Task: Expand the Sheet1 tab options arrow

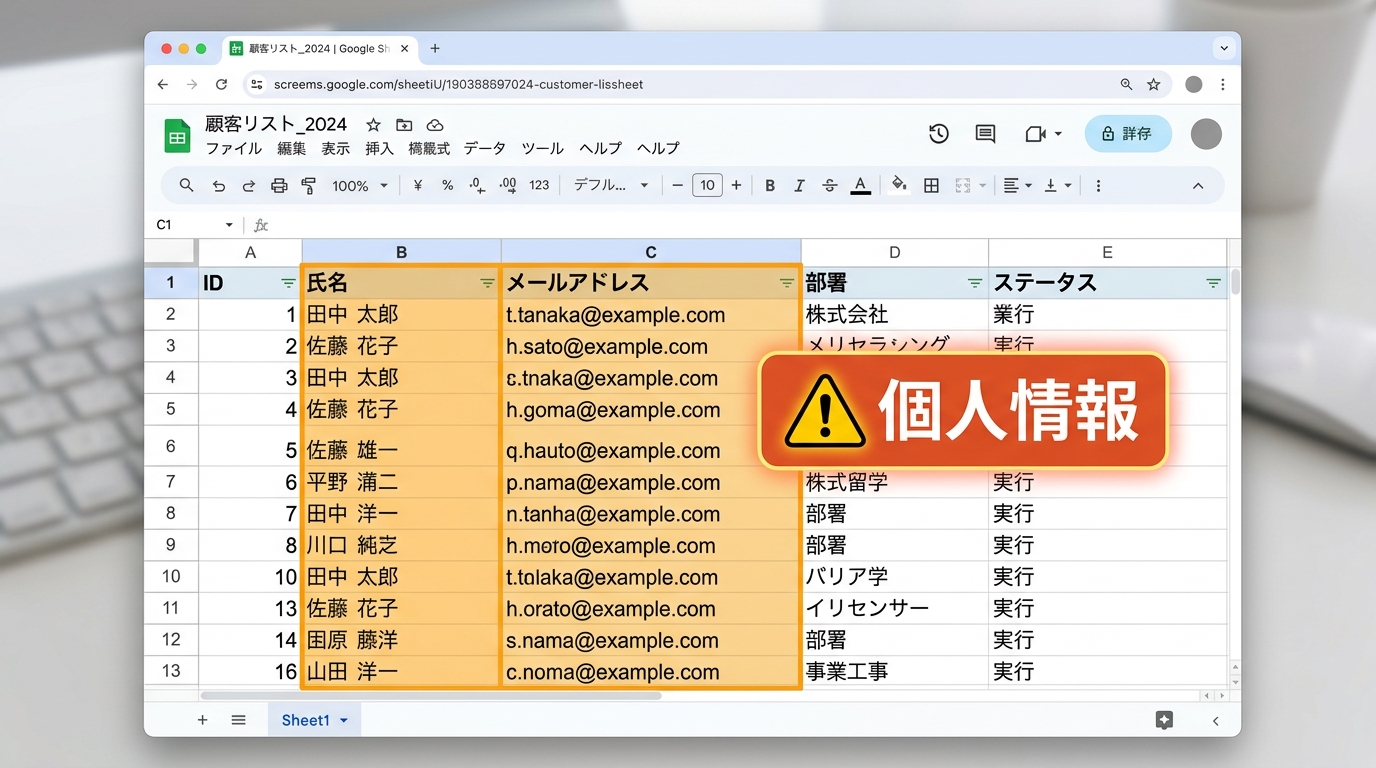Action: click(x=344, y=720)
